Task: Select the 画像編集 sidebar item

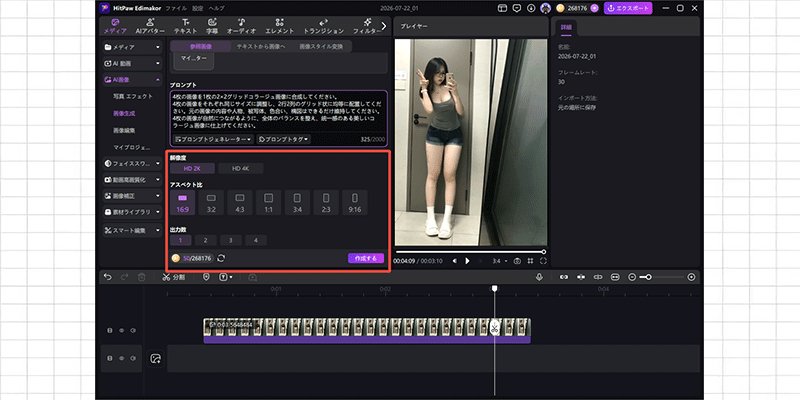Action: click(x=124, y=131)
